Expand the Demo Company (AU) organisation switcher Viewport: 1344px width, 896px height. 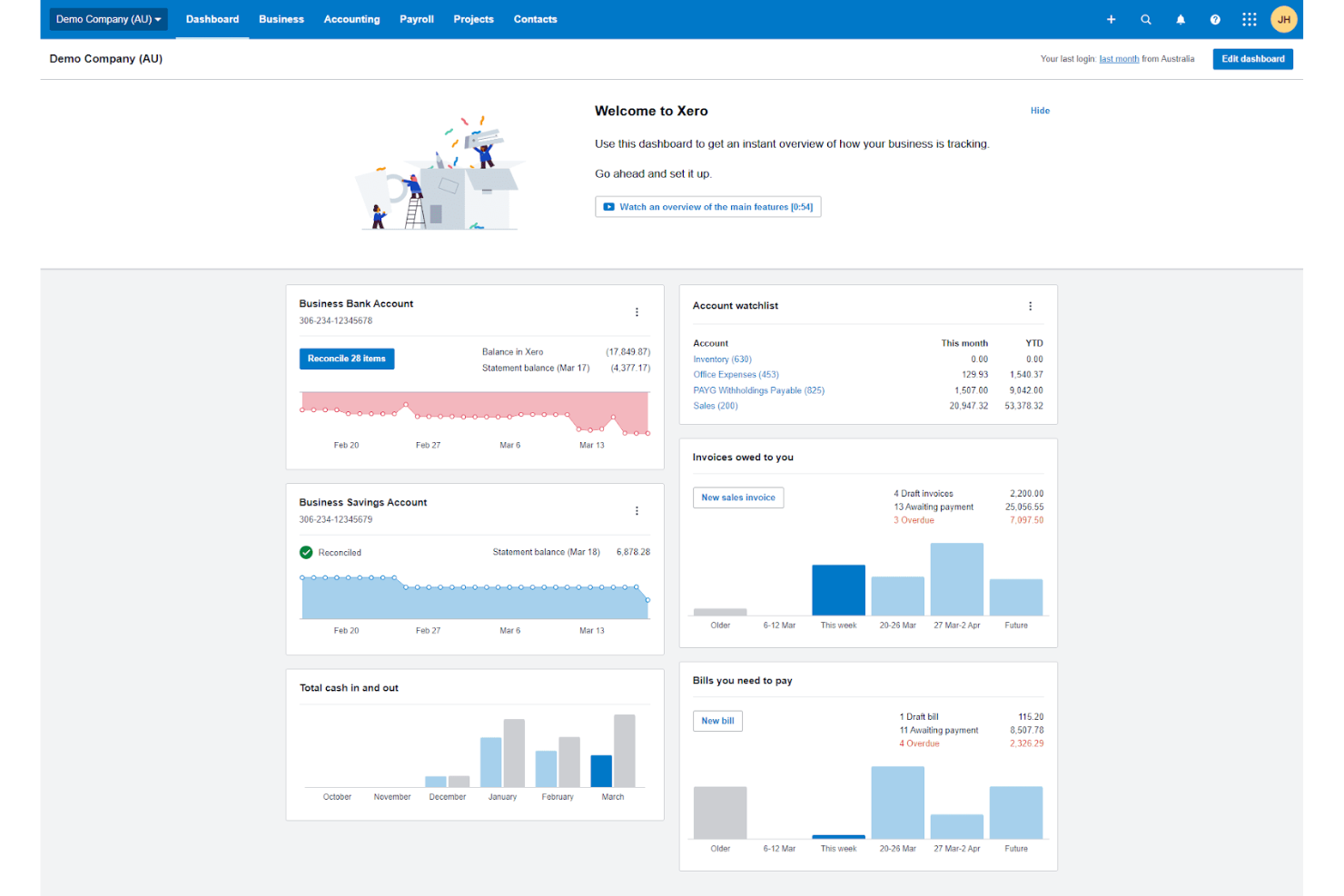tap(108, 19)
